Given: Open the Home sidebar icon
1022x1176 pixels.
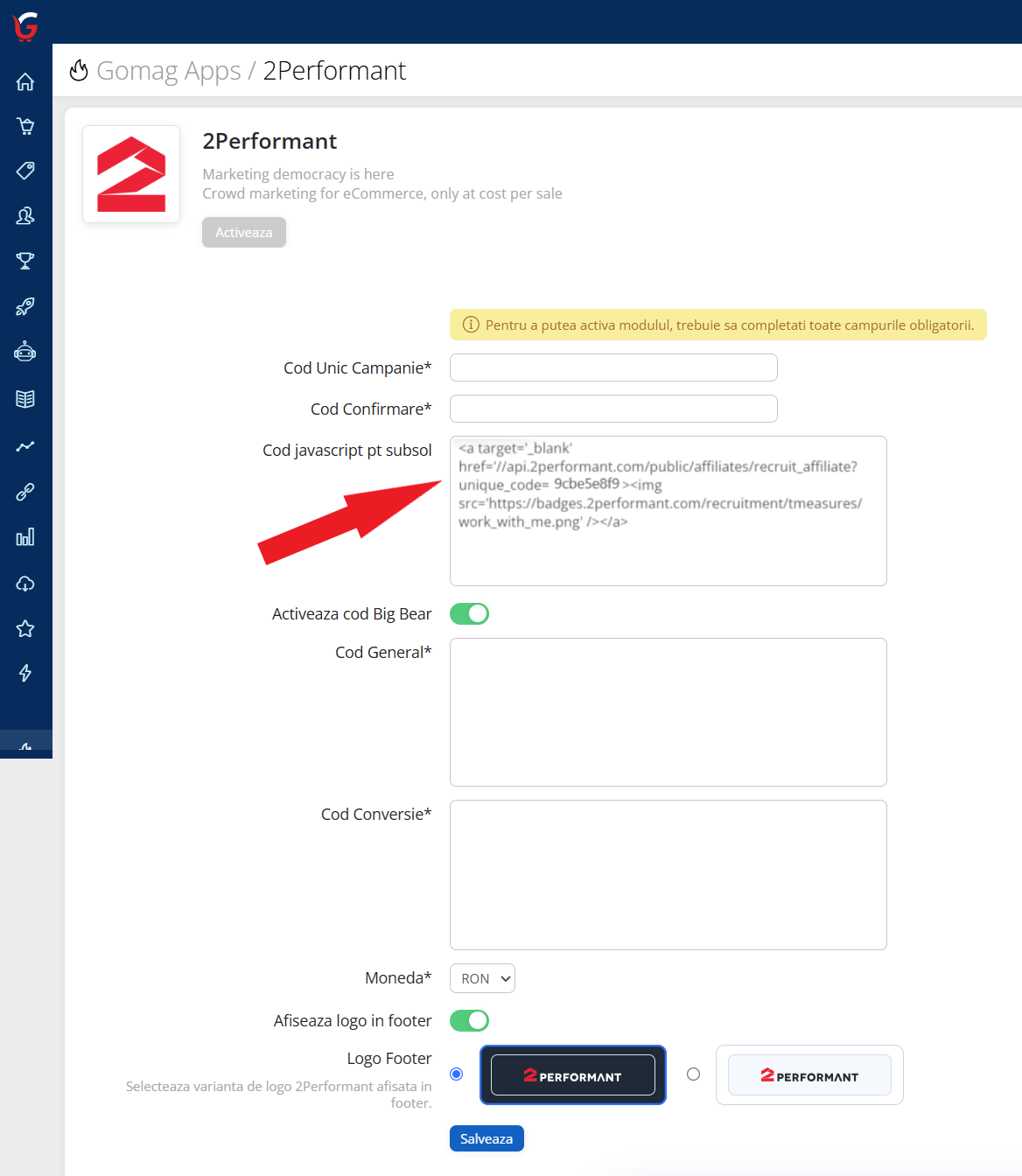Looking at the screenshot, I should click(25, 81).
